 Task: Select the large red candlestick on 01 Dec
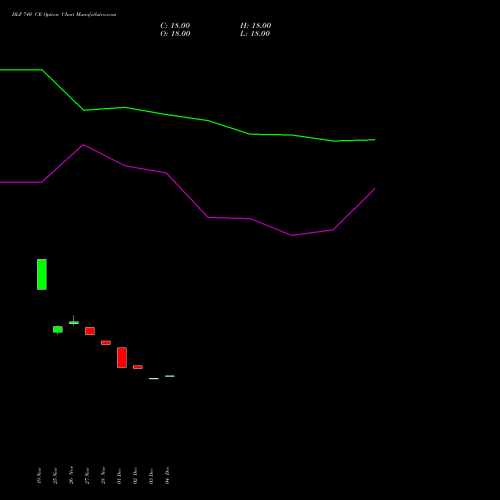pyautogui.click(x=122, y=357)
